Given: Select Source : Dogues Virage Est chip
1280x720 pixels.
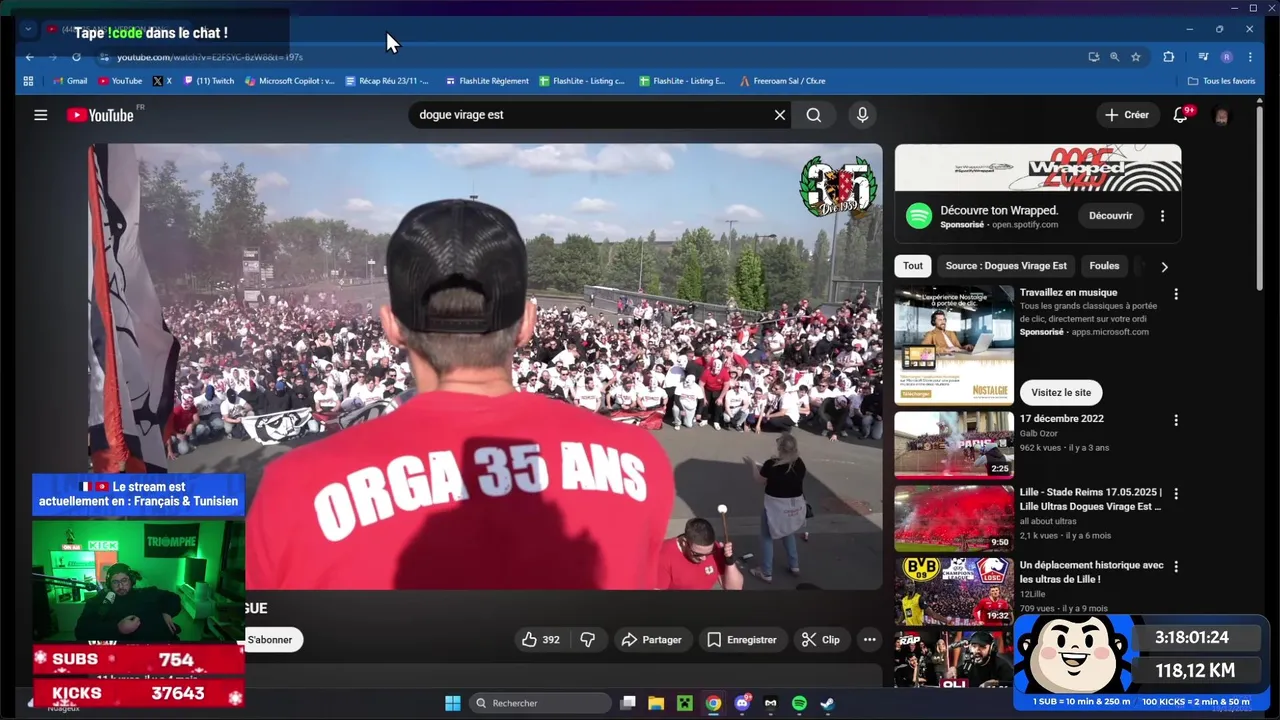Looking at the screenshot, I should coord(1006,266).
